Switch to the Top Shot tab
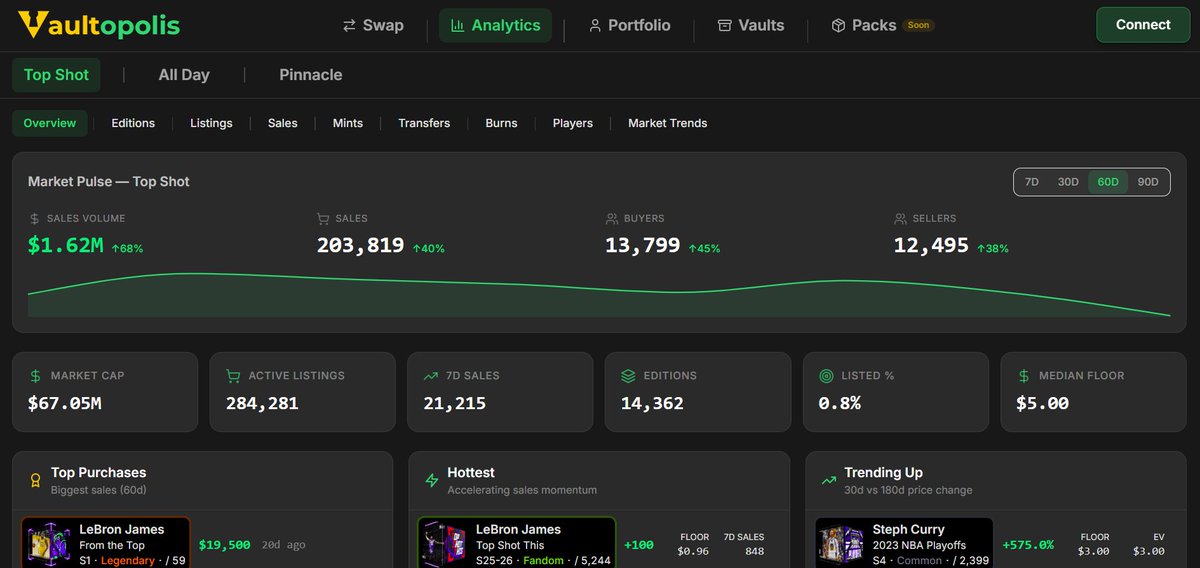The height and width of the screenshot is (568, 1200). click(56, 75)
